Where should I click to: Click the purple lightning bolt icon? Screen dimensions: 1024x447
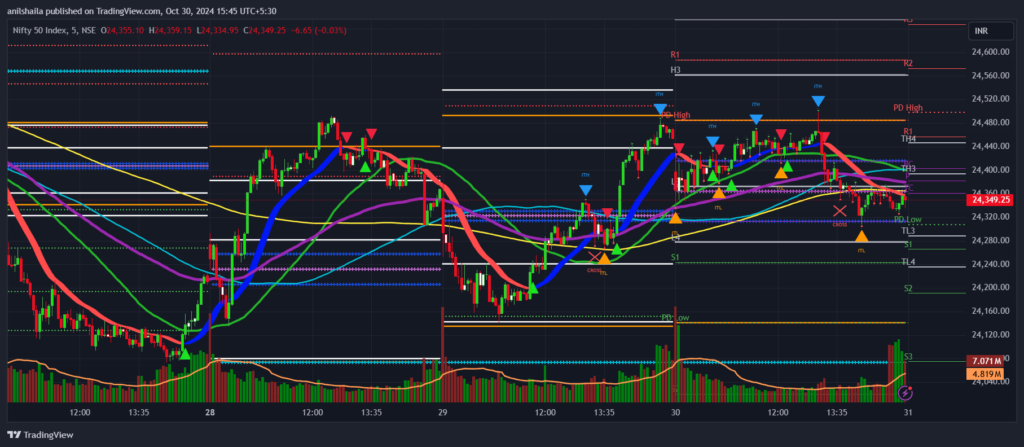tap(906, 393)
